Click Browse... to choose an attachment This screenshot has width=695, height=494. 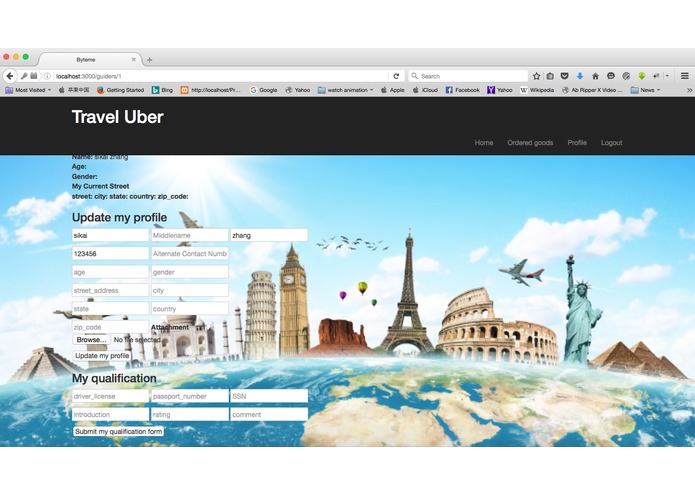(91, 340)
